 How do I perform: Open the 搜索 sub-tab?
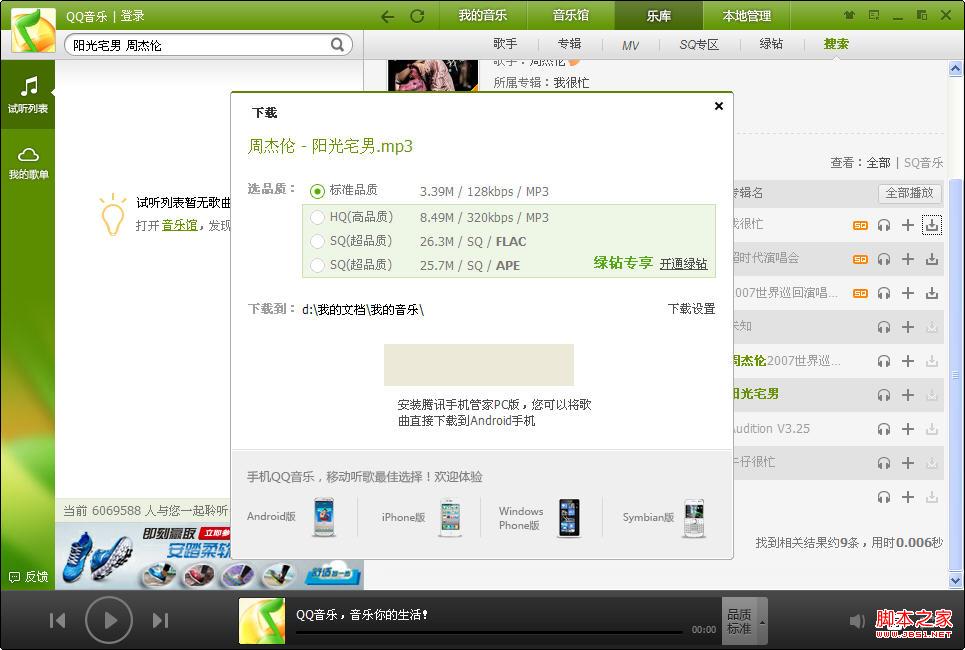coord(836,44)
